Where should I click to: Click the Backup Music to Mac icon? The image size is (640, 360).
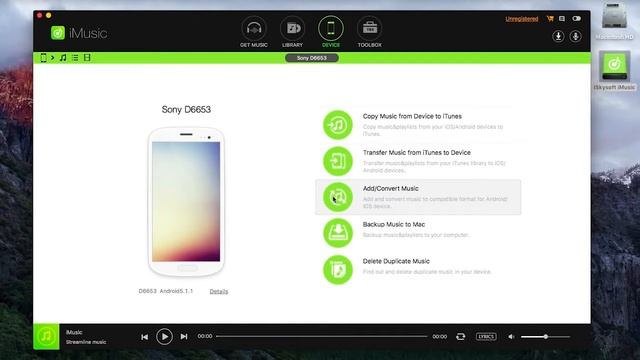coord(338,233)
